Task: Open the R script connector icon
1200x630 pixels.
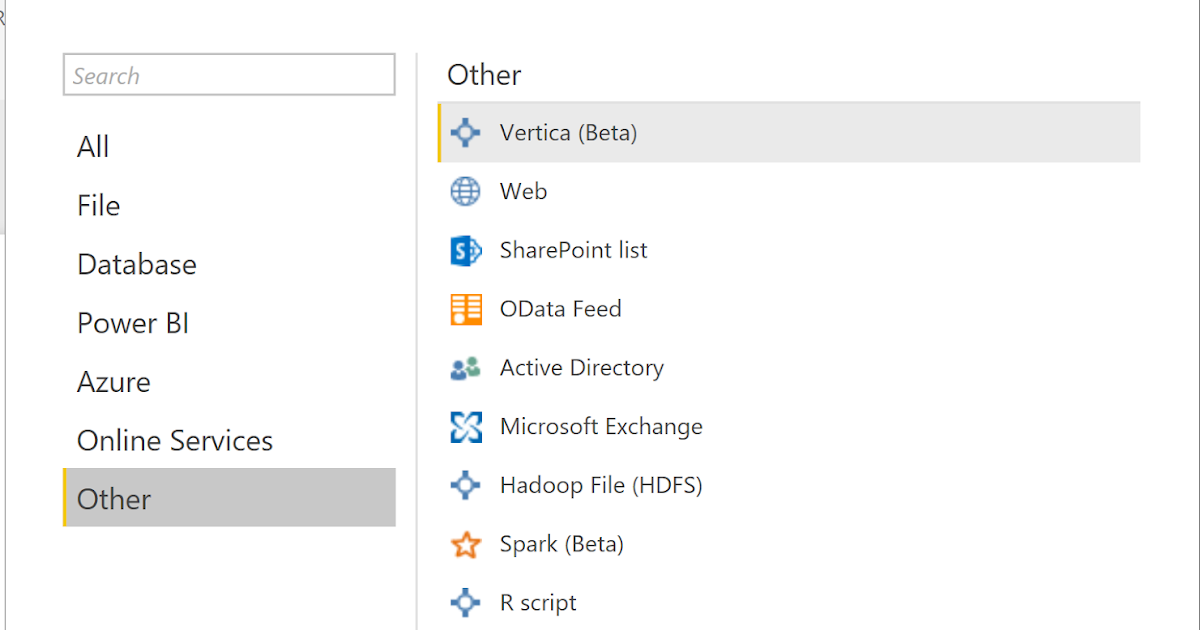Action: pyautogui.click(x=465, y=602)
